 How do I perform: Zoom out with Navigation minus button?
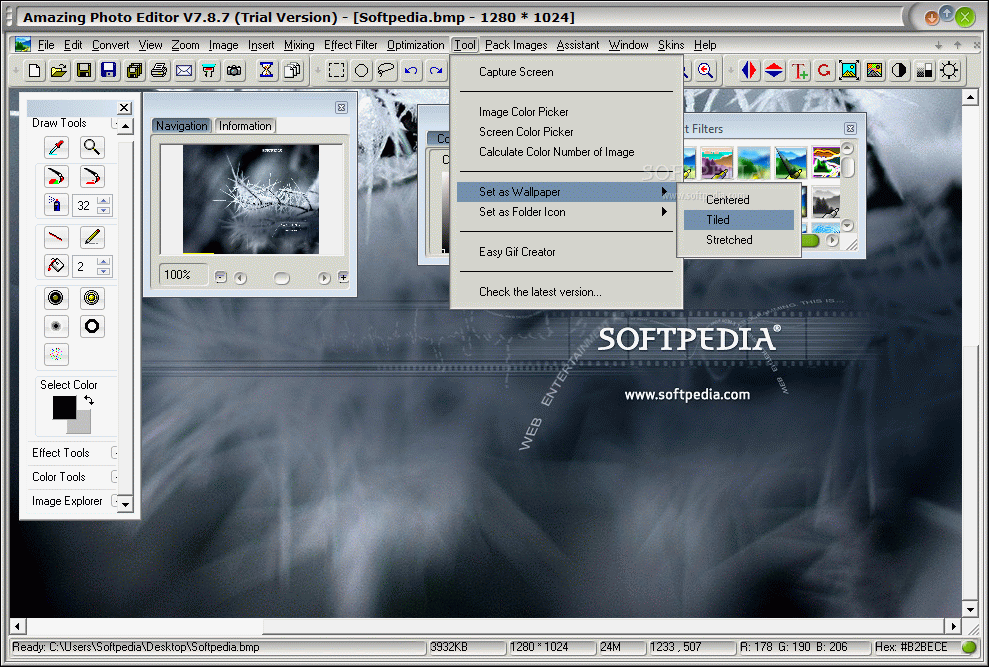220,277
